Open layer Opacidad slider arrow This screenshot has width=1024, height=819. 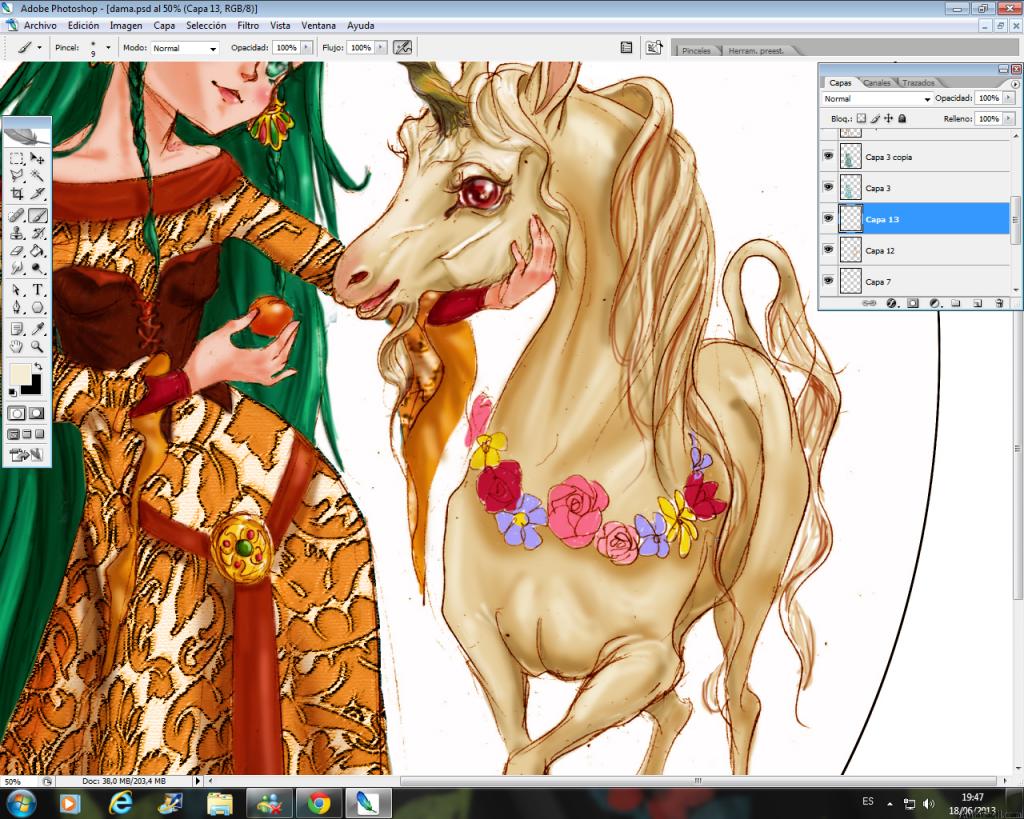[x=1009, y=98]
